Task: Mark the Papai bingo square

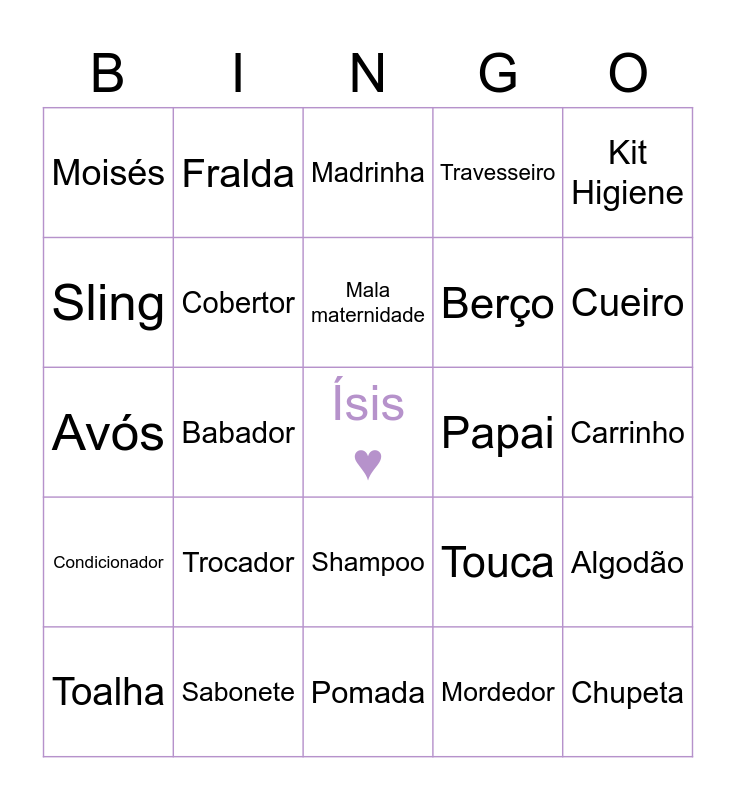Action: 498,433
